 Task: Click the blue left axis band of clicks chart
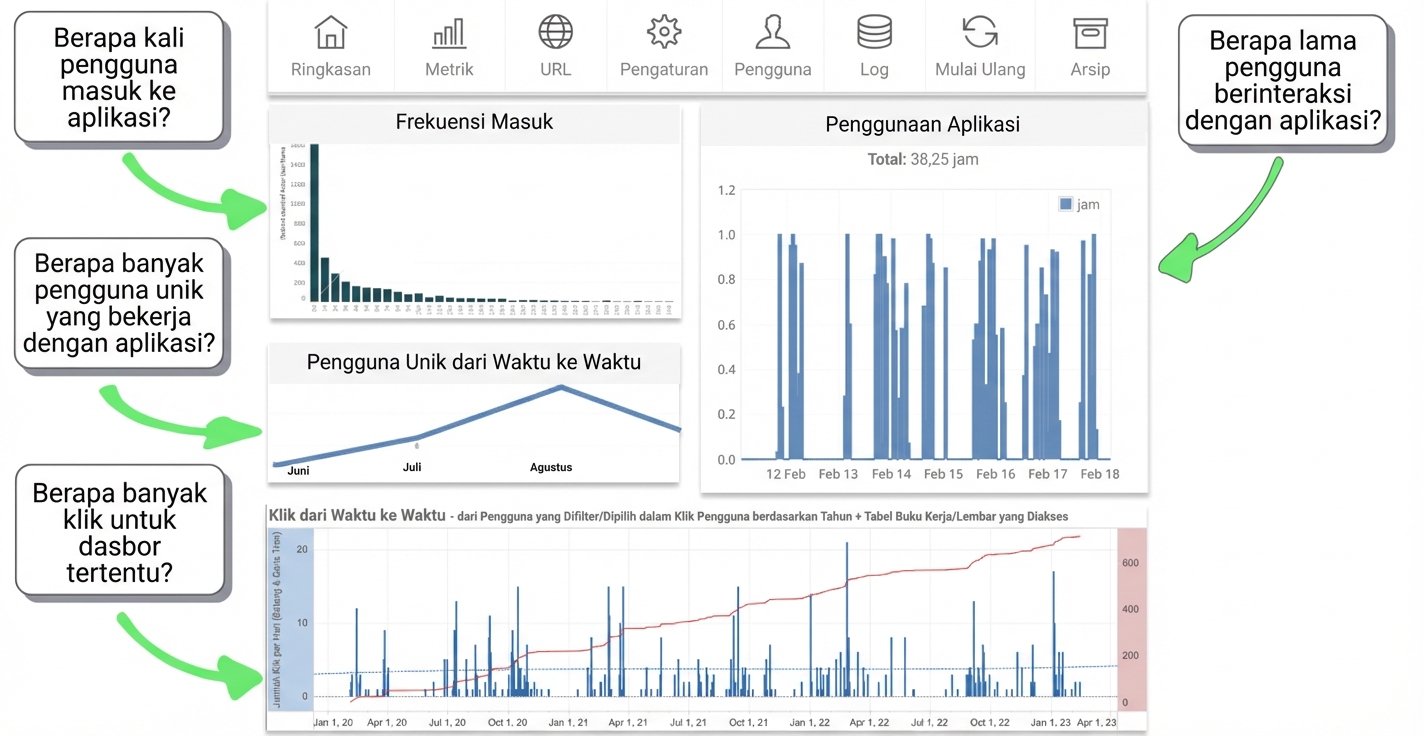click(291, 620)
